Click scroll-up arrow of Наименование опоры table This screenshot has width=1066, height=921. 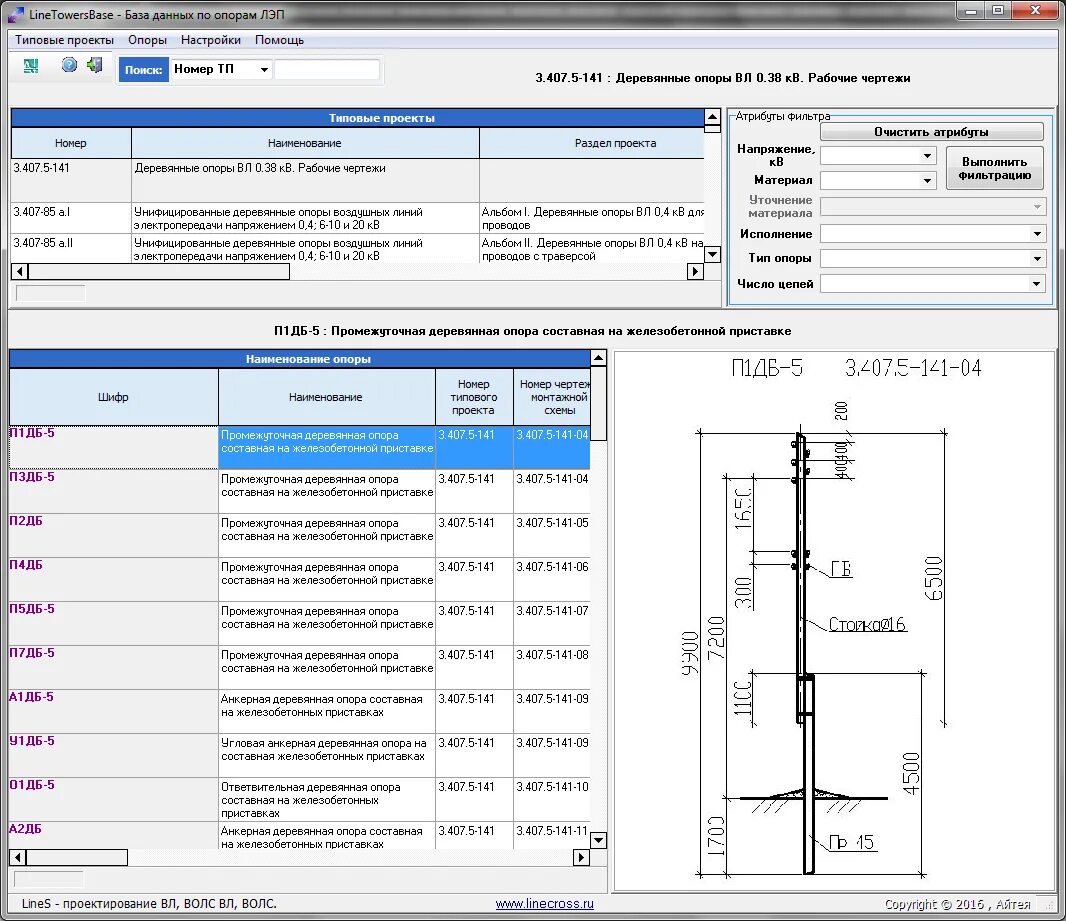point(598,358)
